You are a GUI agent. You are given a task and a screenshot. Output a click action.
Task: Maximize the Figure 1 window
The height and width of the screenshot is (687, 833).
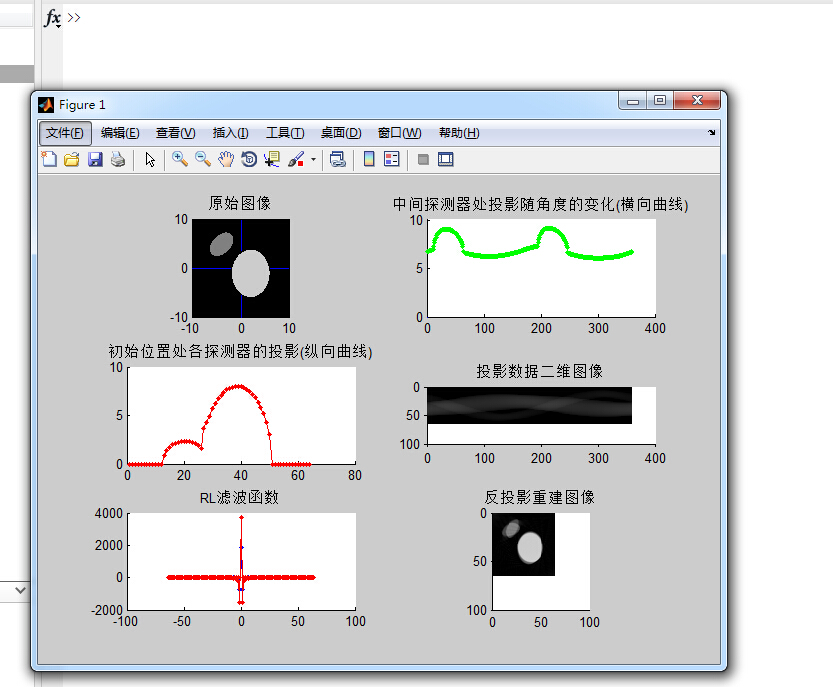[x=660, y=100]
